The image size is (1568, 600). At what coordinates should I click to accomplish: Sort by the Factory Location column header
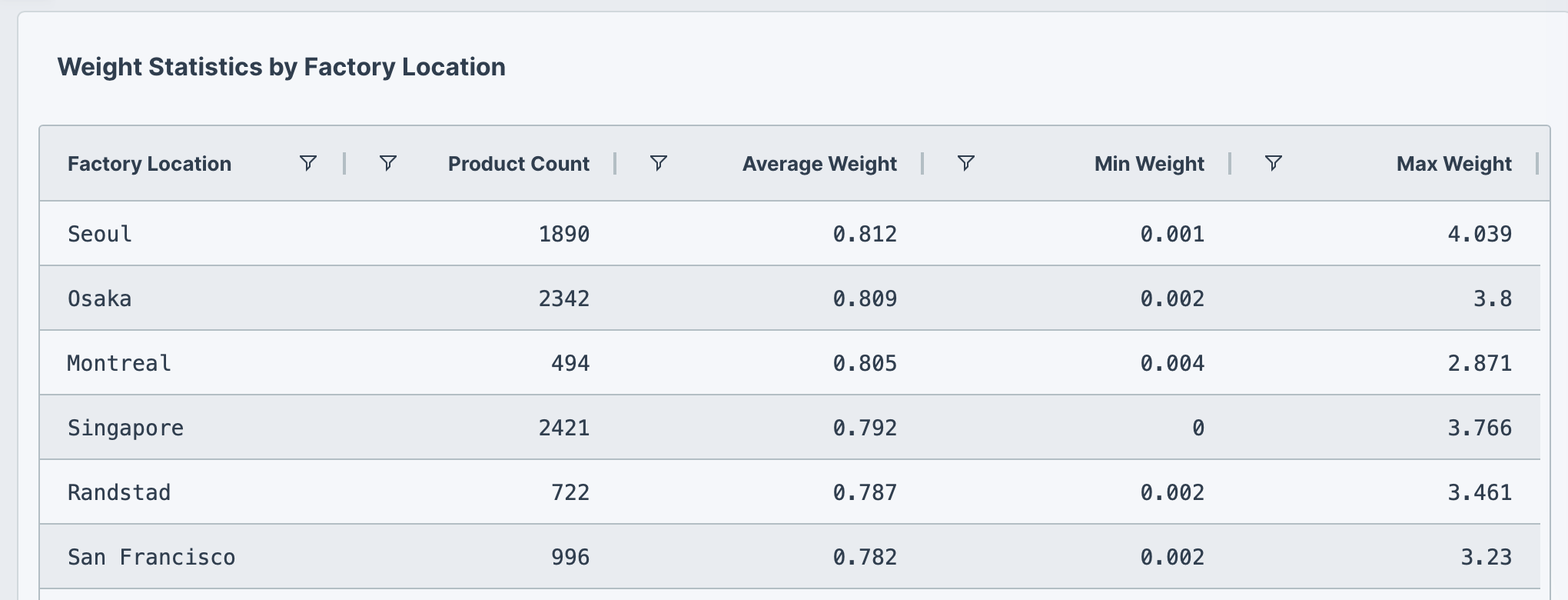pos(150,163)
